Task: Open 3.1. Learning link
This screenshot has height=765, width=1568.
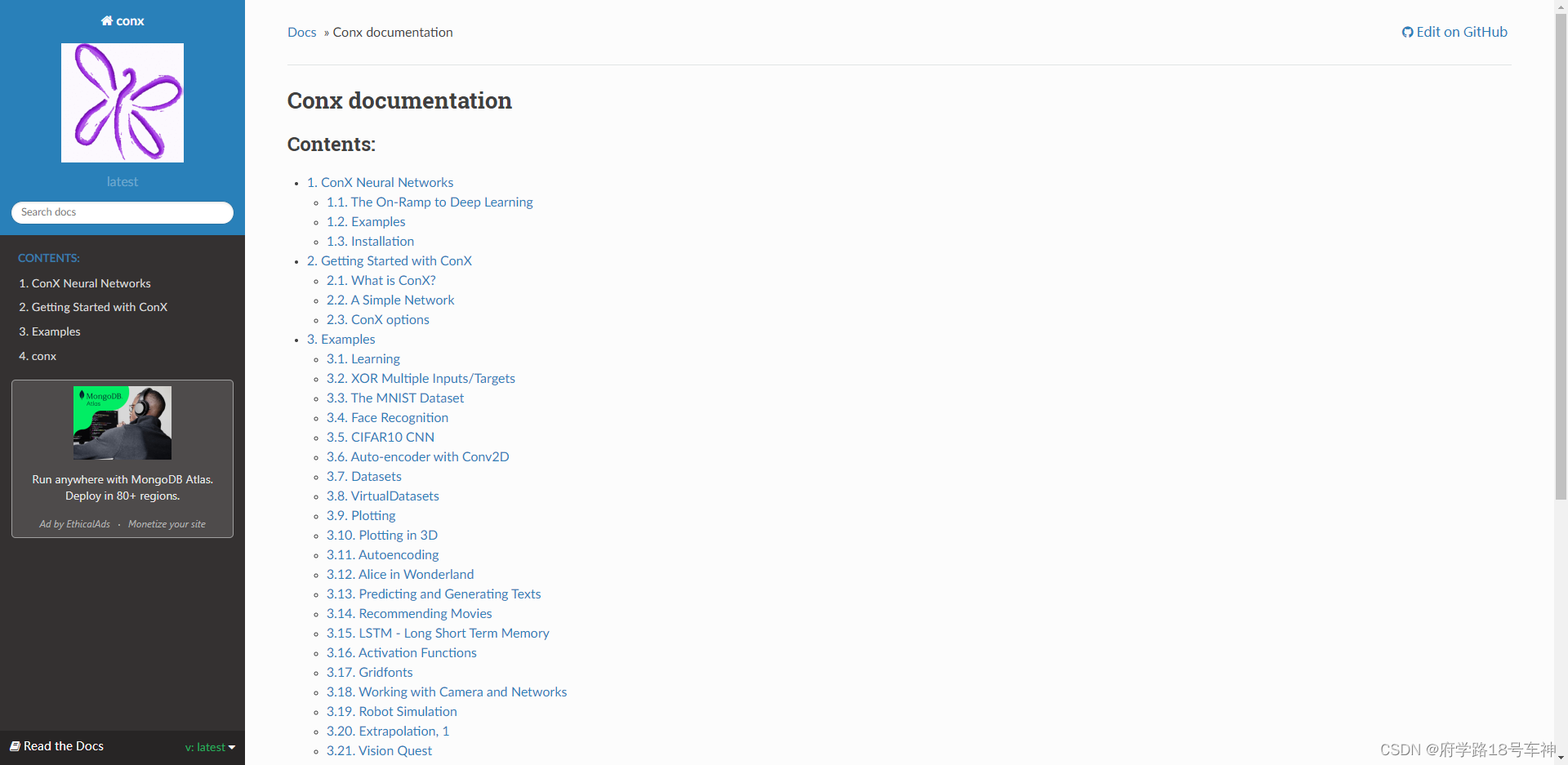Action: click(363, 359)
